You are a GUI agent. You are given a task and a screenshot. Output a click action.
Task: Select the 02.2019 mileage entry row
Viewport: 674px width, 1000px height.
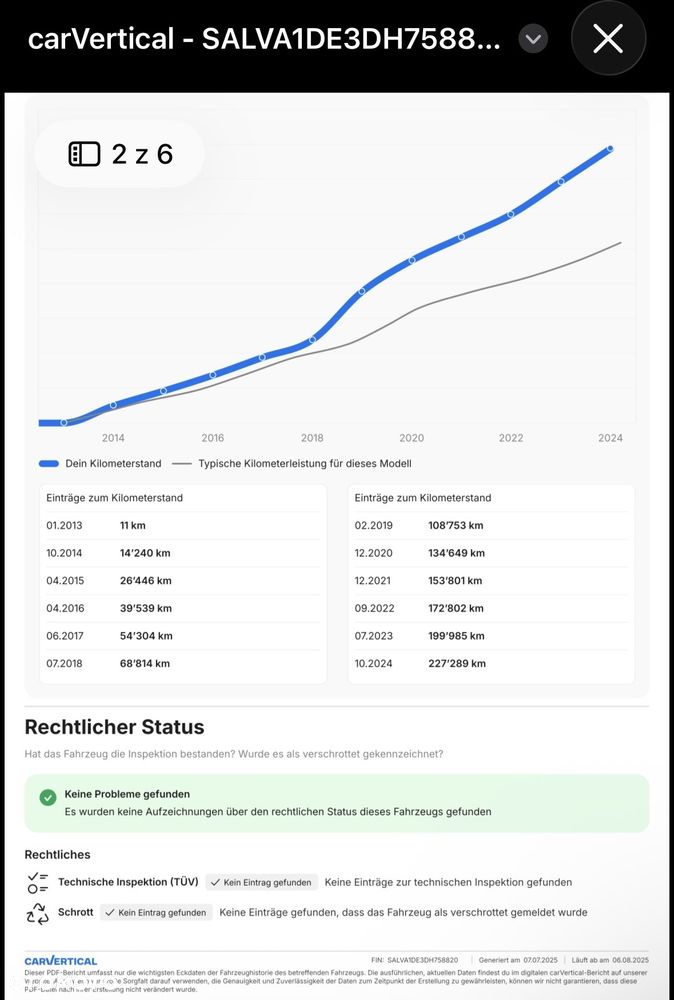coord(490,525)
